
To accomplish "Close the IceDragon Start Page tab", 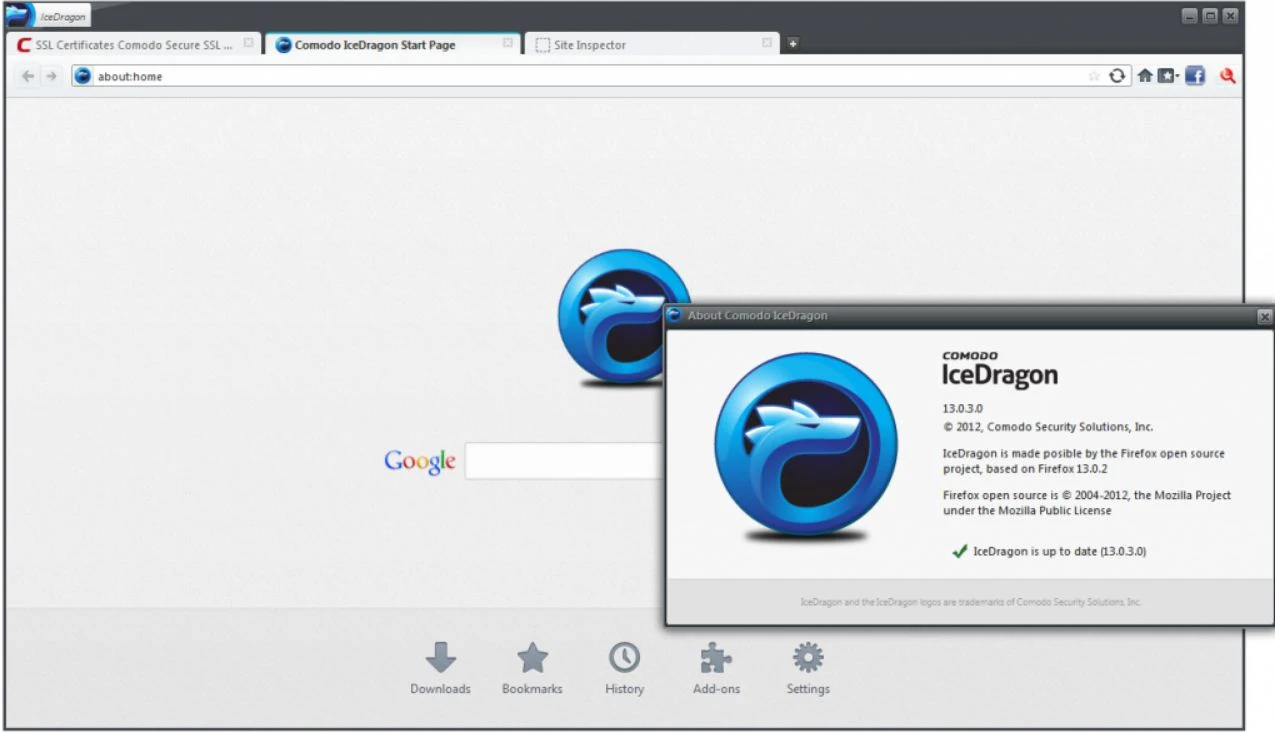I will (508, 44).
